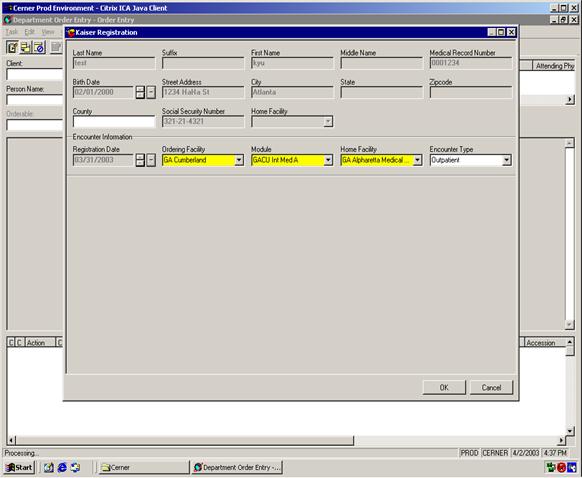Open the Registration Date calendar dropdown

point(151,160)
